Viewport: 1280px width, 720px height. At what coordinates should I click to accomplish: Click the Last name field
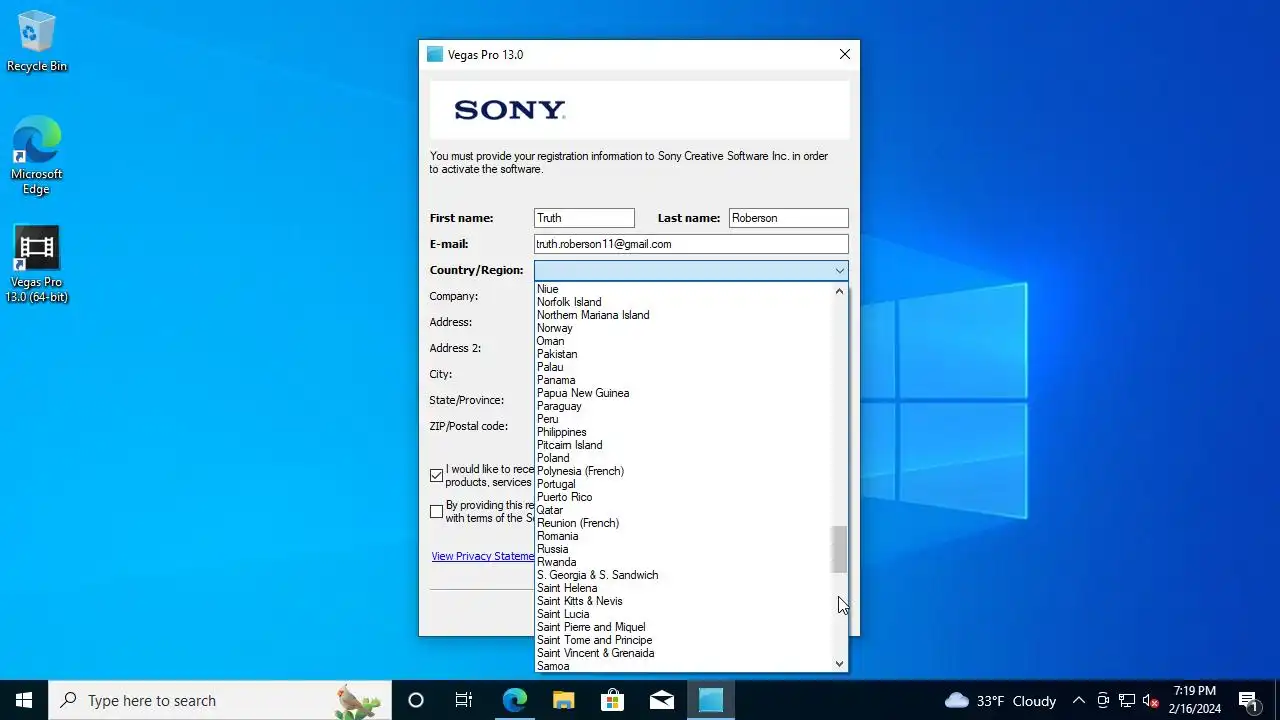788,218
